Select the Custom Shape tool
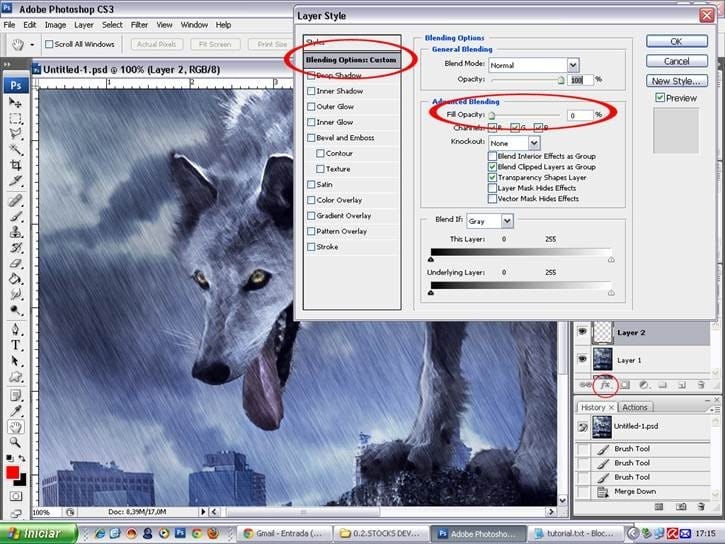The width and height of the screenshot is (725, 544). click(x=15, y=377)
